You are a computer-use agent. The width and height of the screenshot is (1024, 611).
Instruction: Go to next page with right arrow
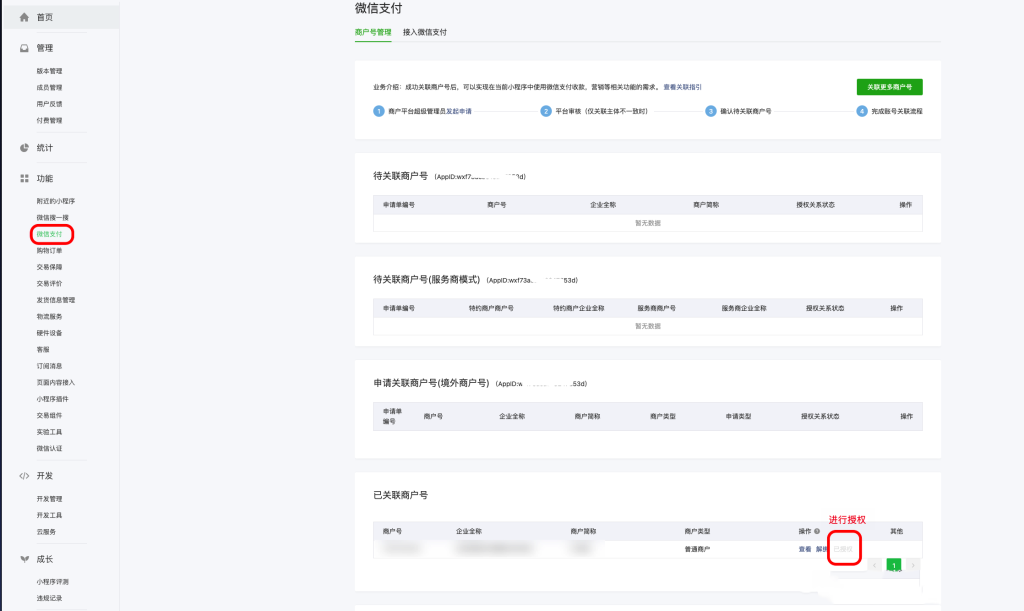pyautogui.click(x=911, y=566)
